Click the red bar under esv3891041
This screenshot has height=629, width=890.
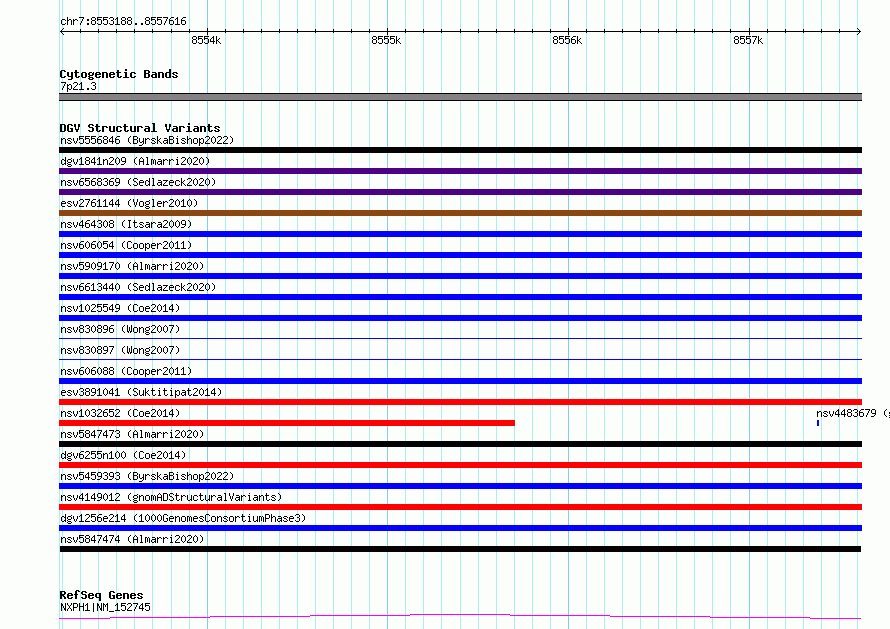pyautogui.click(x=460, y=402)
